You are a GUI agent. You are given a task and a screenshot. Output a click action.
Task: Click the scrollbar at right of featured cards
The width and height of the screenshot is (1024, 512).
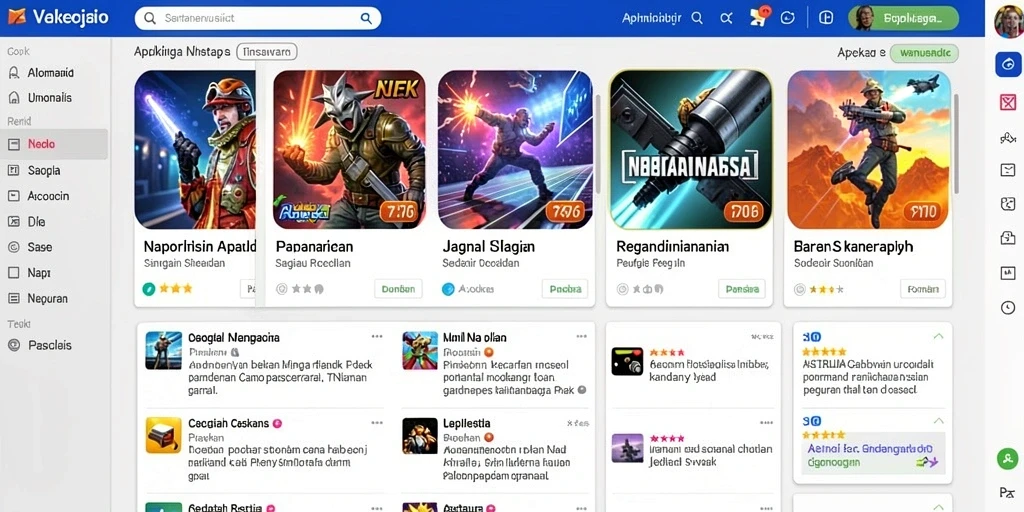[x=956, y=144]
